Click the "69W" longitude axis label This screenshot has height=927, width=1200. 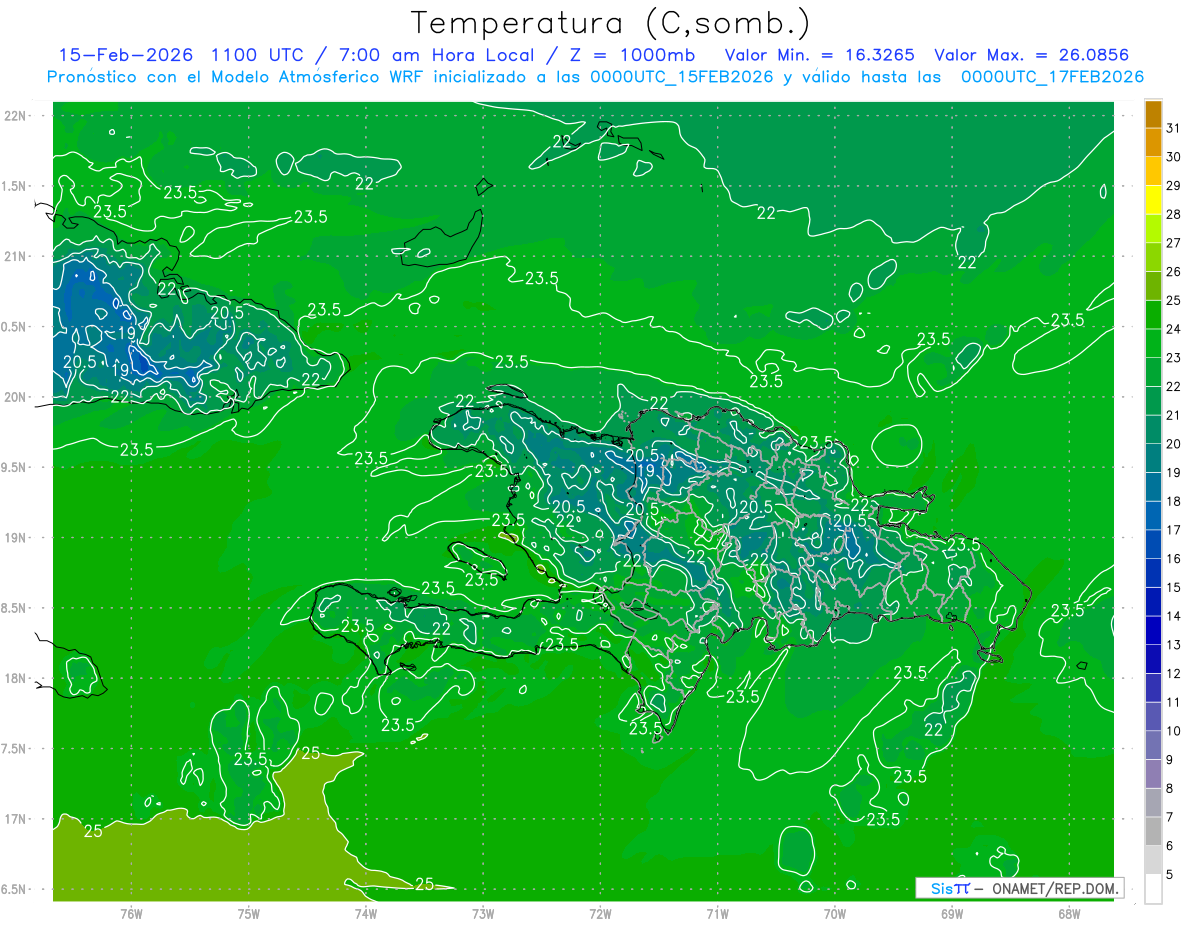tap(952, 914)
